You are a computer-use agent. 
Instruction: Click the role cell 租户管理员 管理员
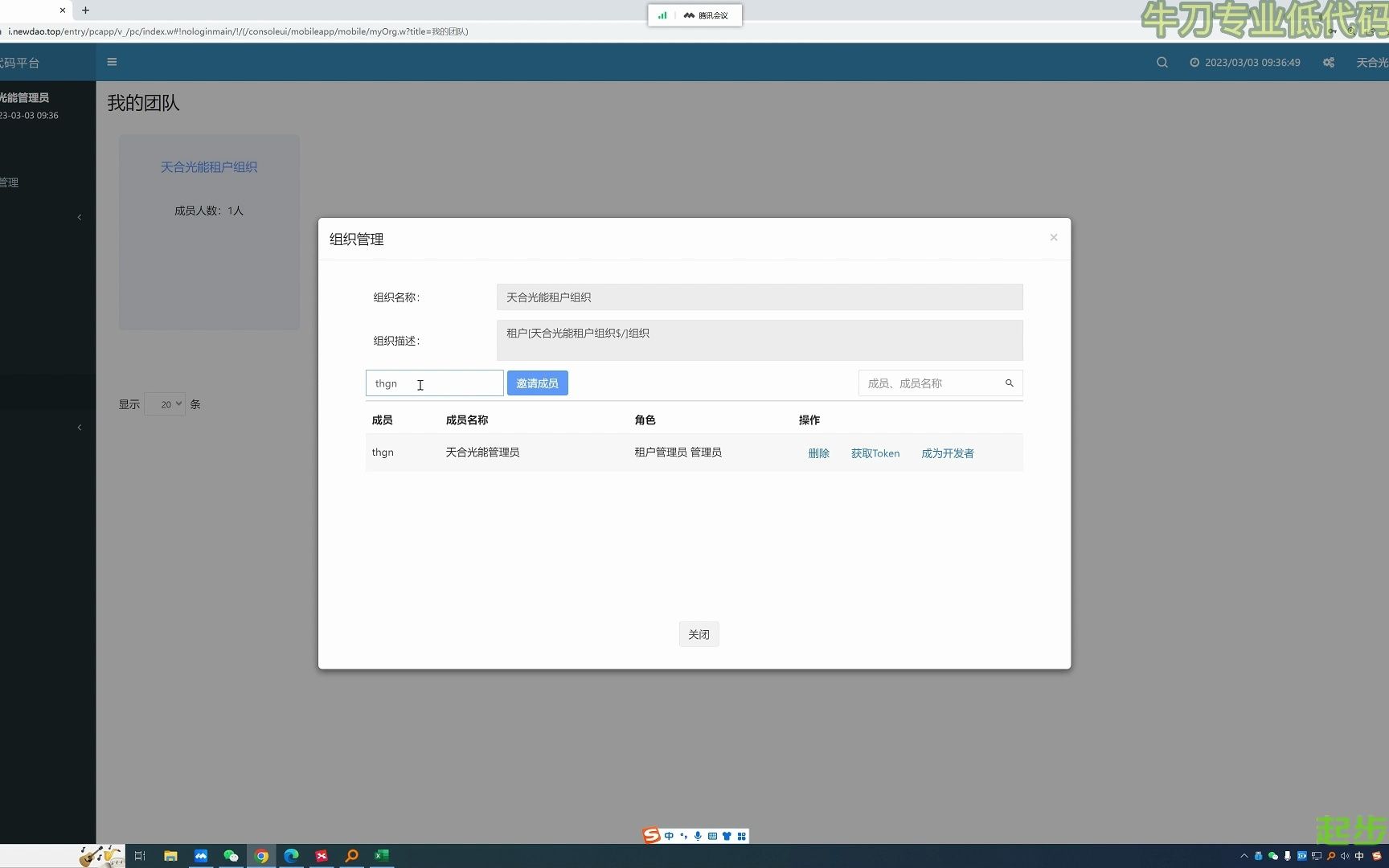click(678, 452)
